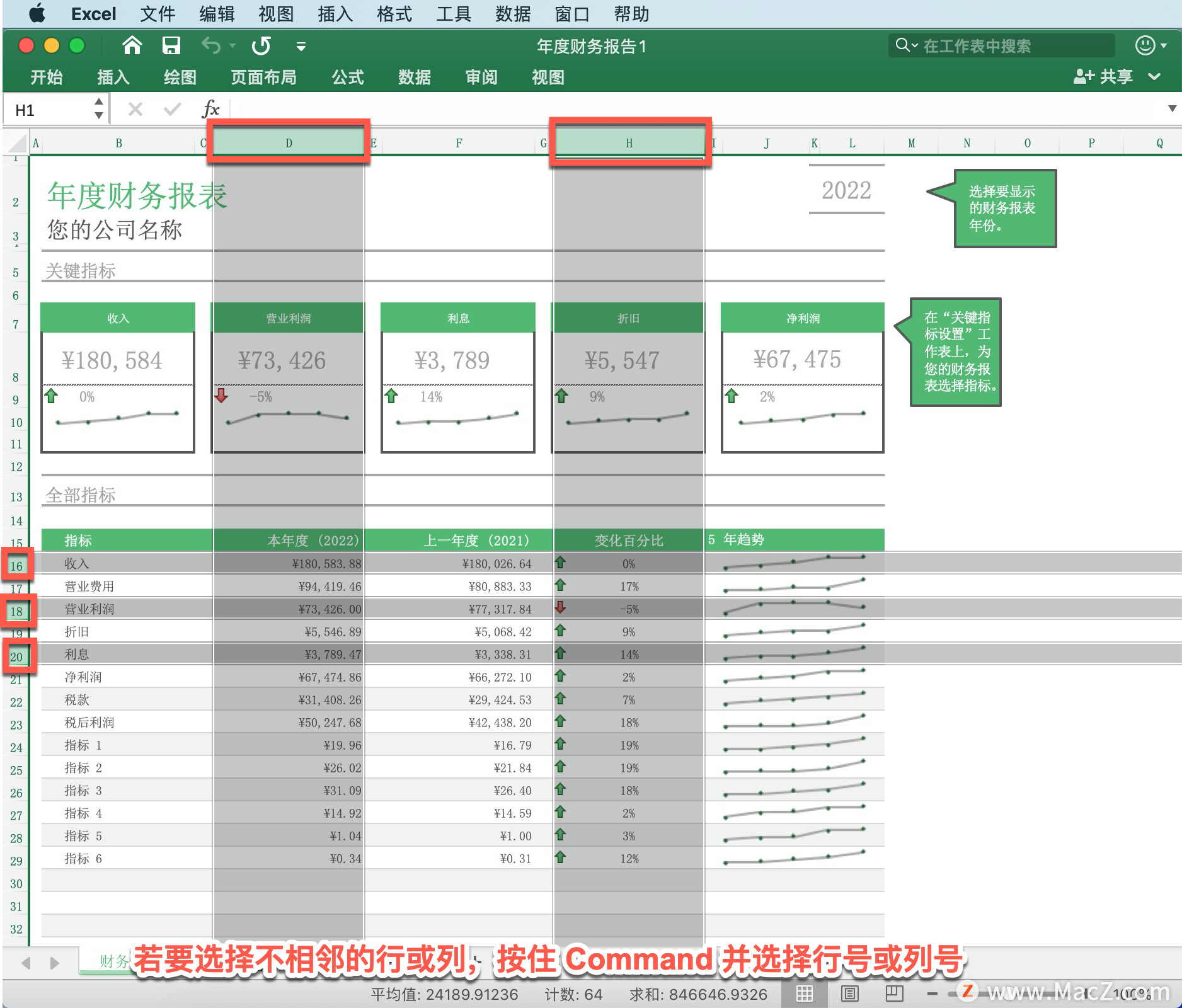Open the Undo history dropdown arrow

pos(232,46)
